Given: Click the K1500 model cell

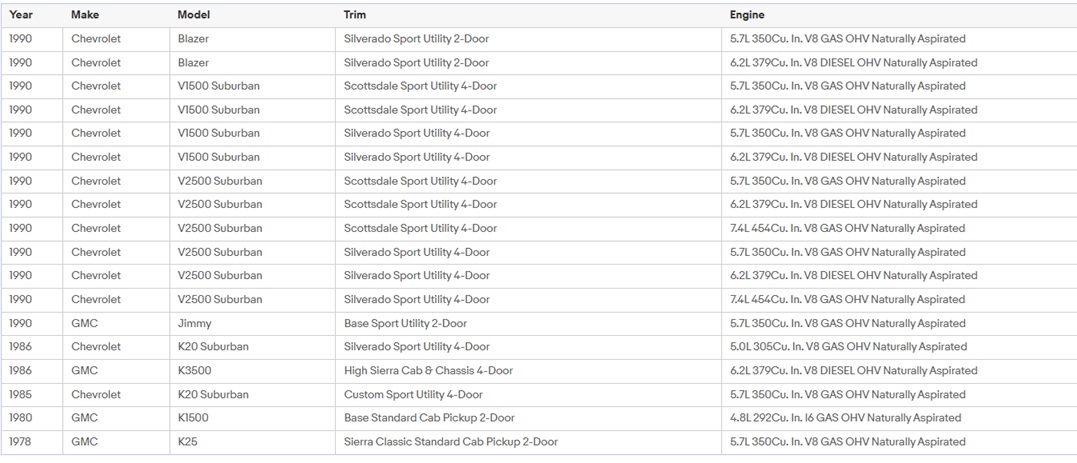Looking at the screenshot, I should click(194, 418).
